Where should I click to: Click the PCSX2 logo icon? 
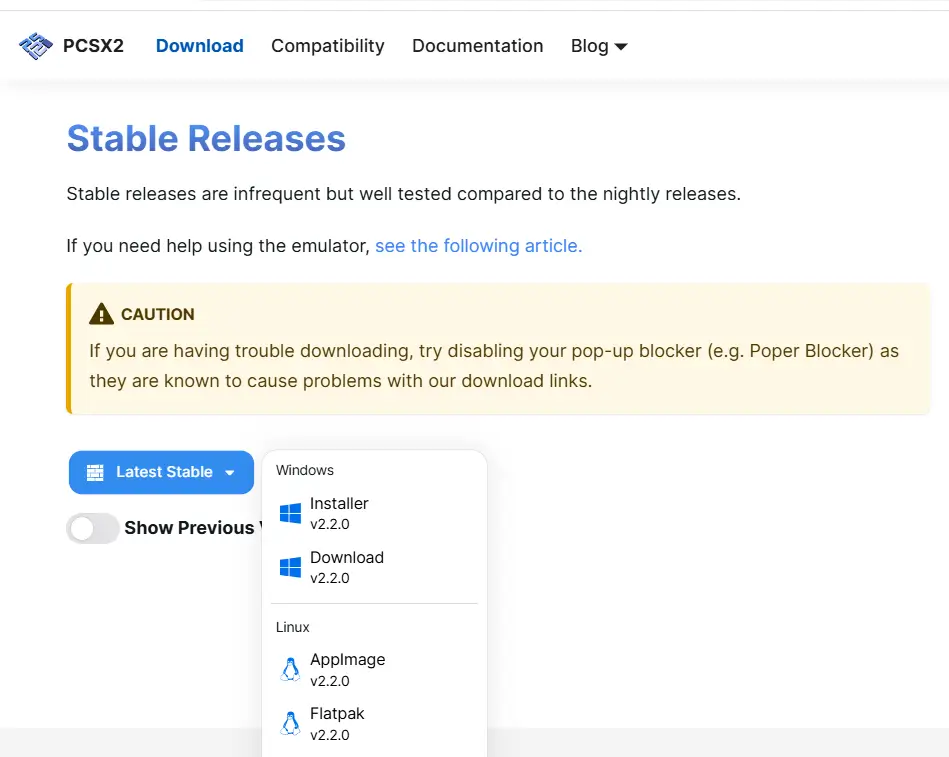click(36, 46)
